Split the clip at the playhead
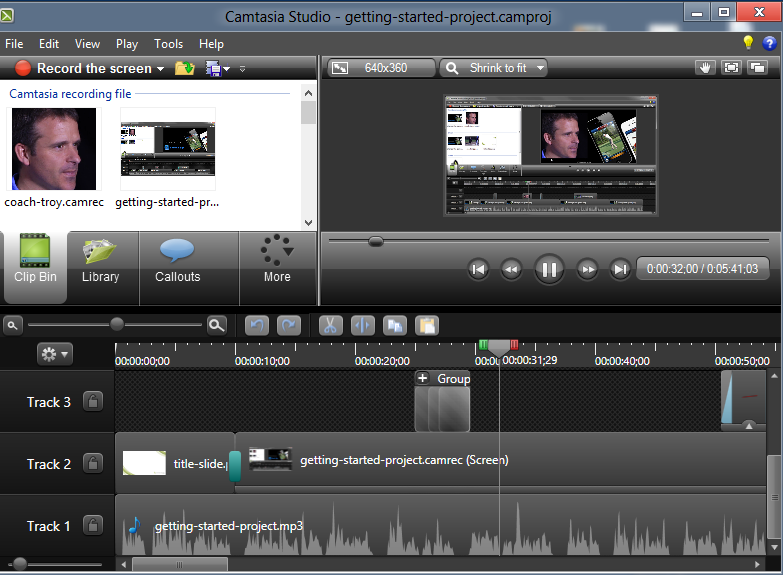 (x=363, y=326)
